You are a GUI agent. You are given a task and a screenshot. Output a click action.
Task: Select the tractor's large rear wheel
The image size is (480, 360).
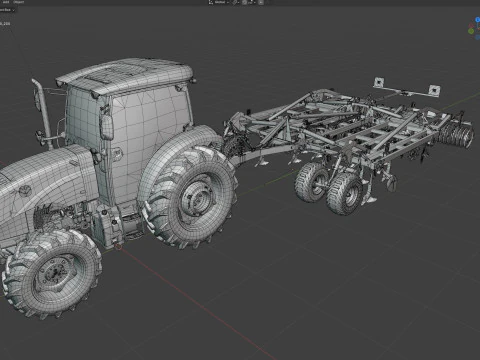(x=191, y=197)
